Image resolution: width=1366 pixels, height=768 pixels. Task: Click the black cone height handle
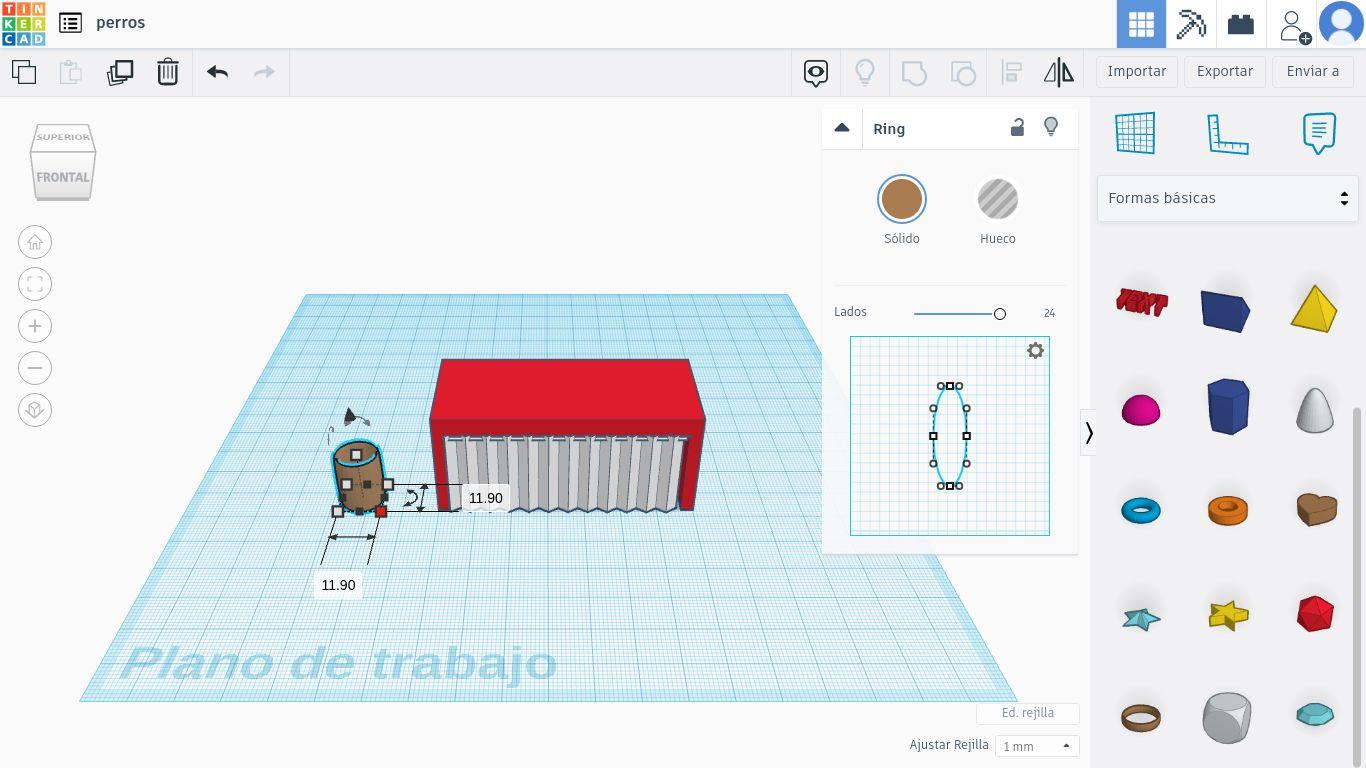tap(351, 415)
